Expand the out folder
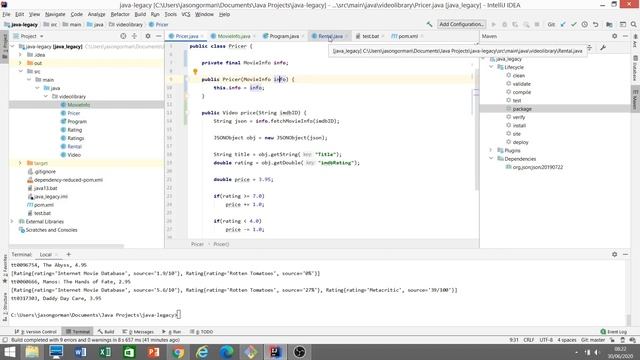This screenshot has height=360, width=640. [x=20, y=63]
